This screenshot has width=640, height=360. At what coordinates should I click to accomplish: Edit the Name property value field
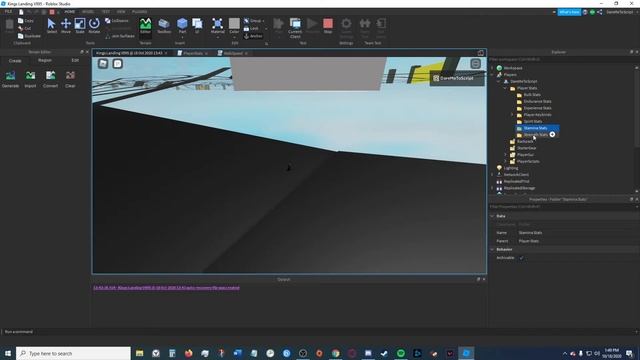click(x=577, y=233)
